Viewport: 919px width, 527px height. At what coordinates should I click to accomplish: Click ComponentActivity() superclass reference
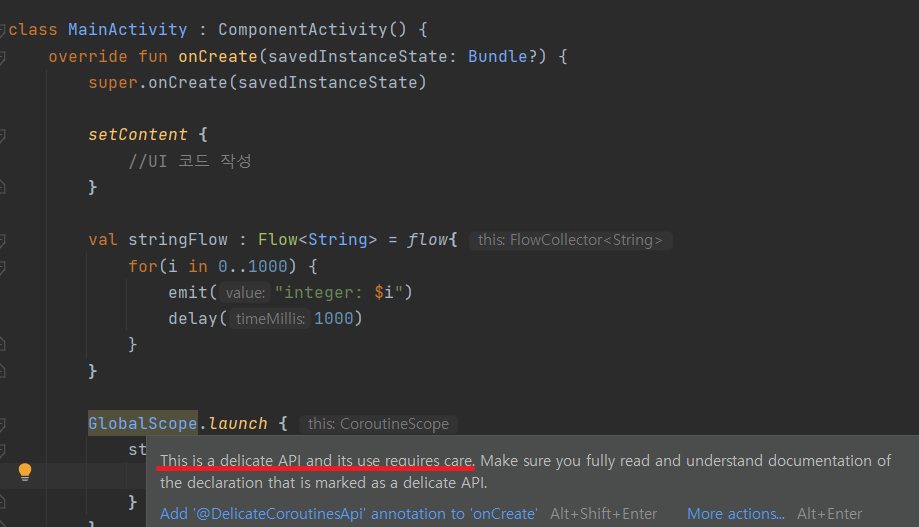click(312, 29)
